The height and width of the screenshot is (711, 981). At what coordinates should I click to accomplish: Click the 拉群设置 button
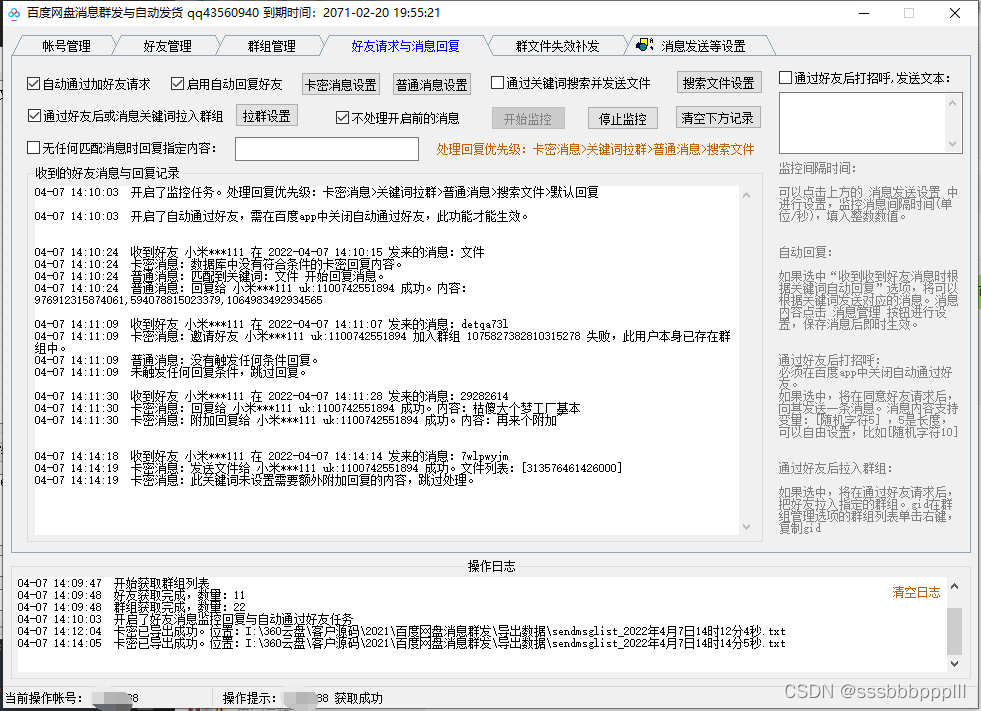pos(267,116)
